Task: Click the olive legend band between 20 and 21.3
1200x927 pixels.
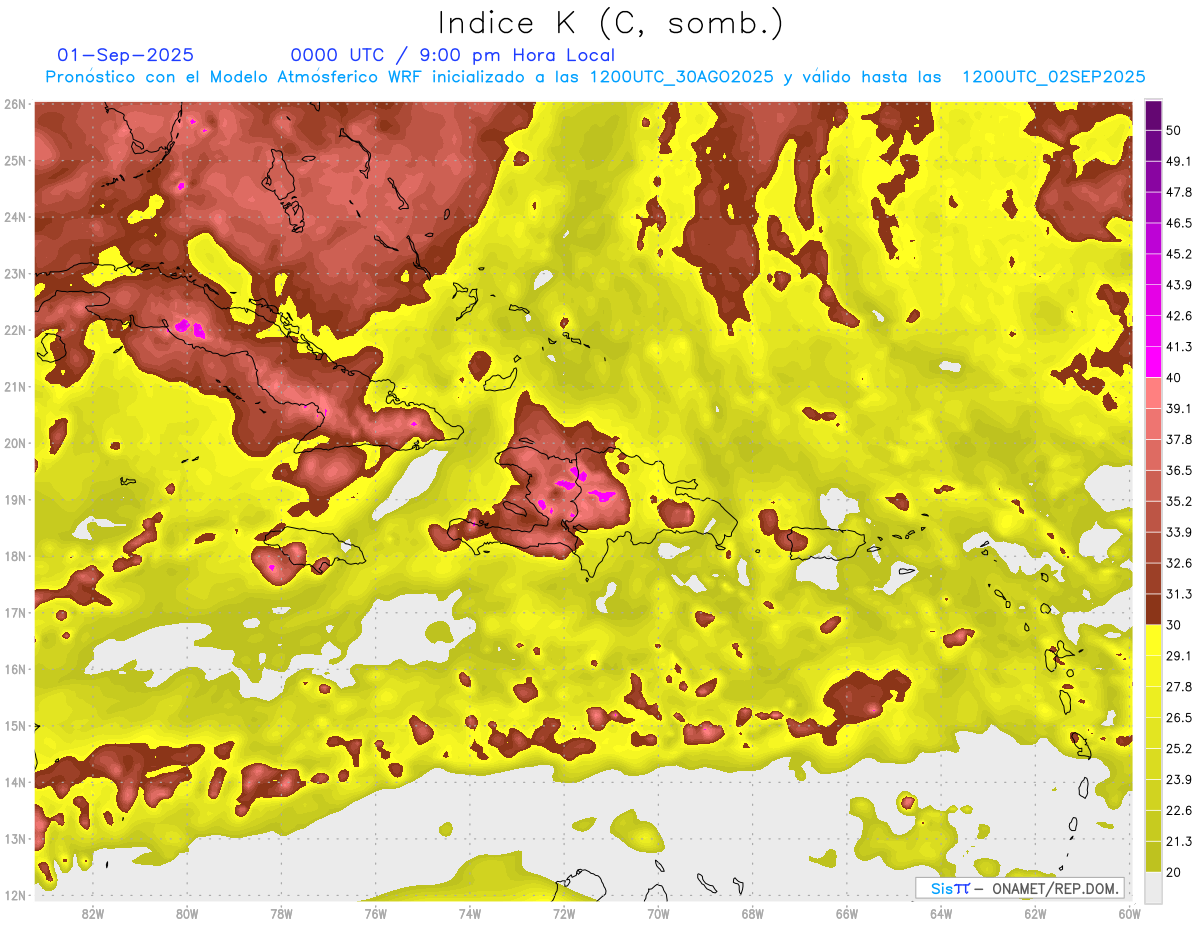Action: pyautogui.click(x=1153, y=857)
